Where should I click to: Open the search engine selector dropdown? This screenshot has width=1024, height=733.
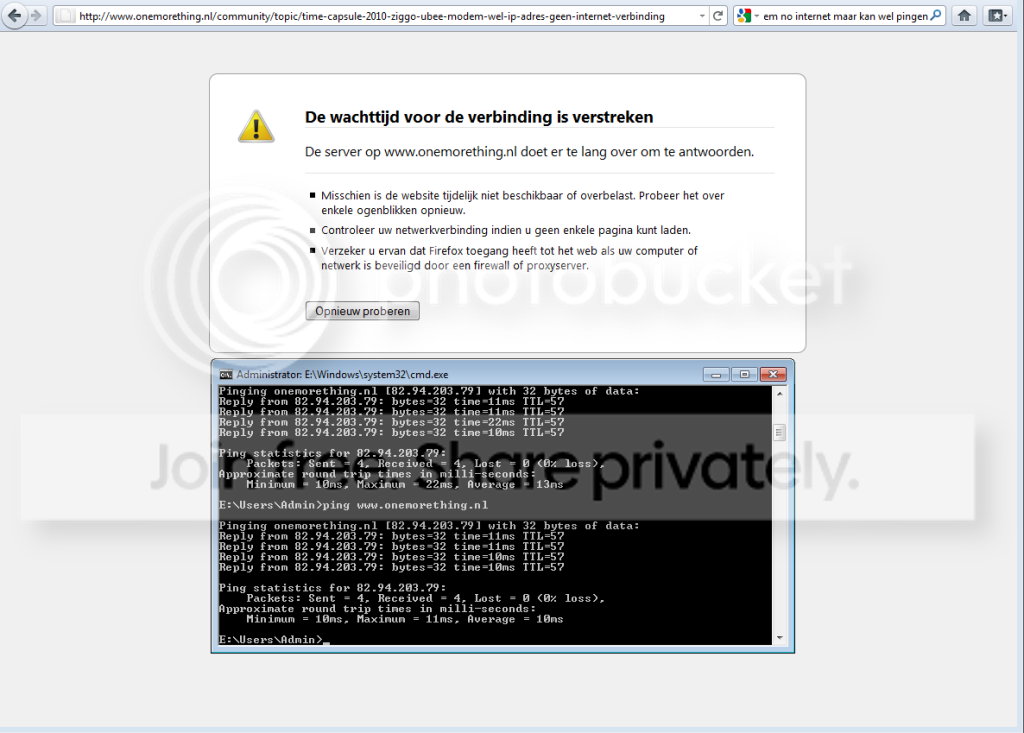pos(756,16)
